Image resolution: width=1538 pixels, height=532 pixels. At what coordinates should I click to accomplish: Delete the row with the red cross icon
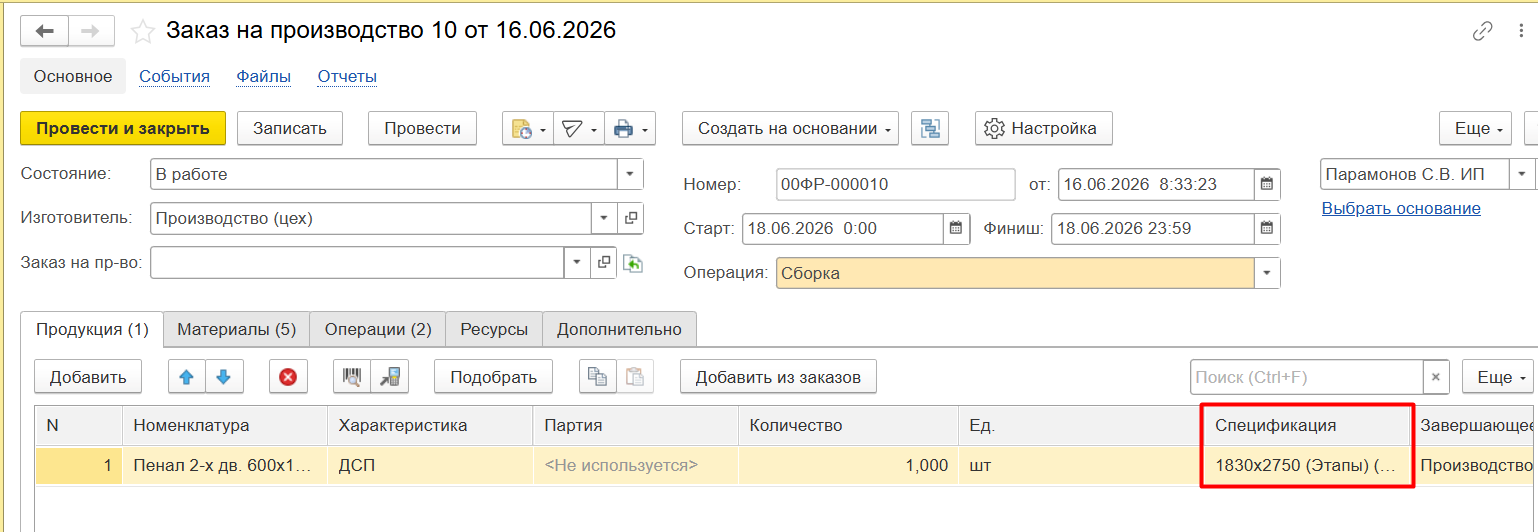coord(288,377)
